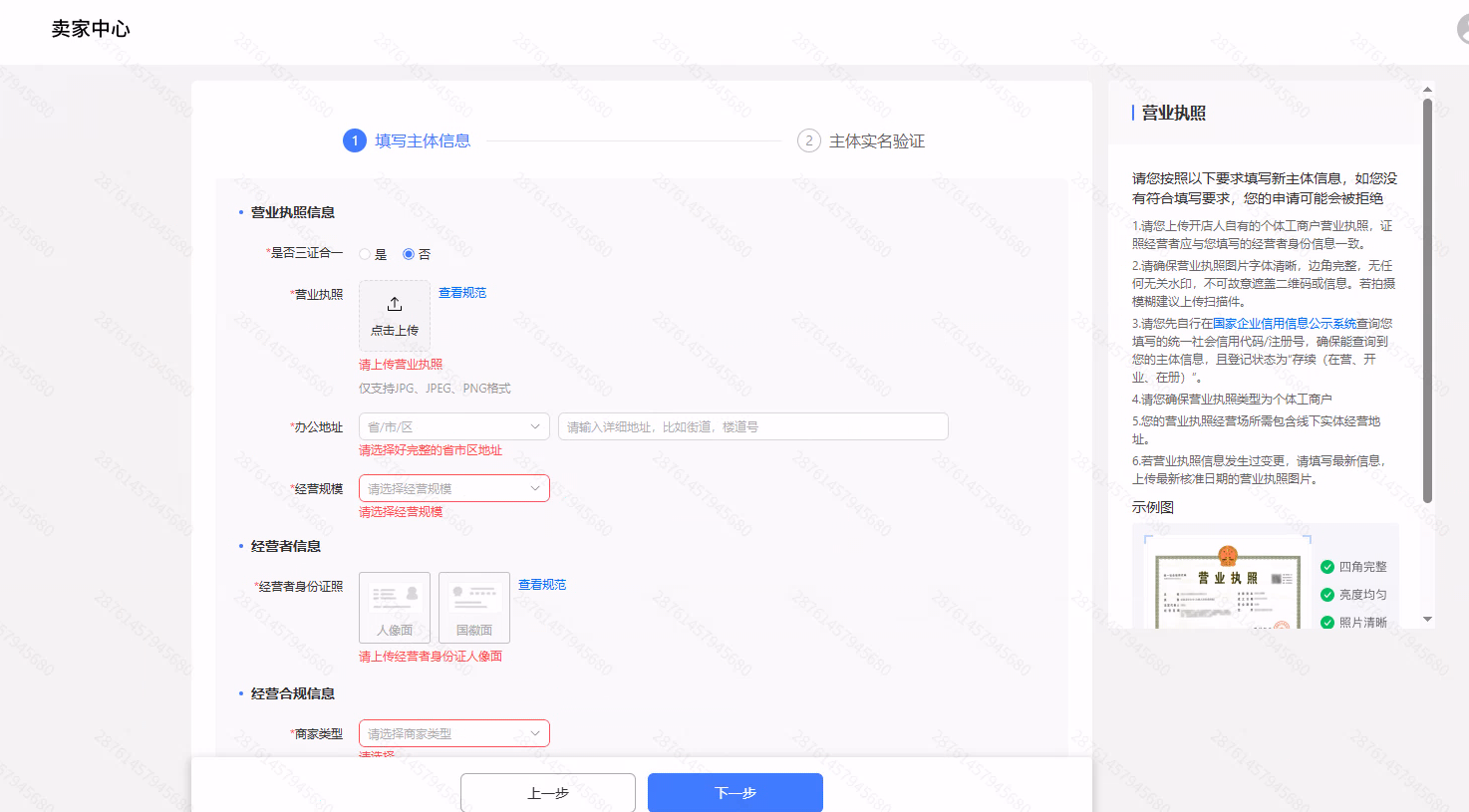Click the green check icon beside 亮度均匀
This screenshot has height=812, width=1469.
click(1326, 595)
